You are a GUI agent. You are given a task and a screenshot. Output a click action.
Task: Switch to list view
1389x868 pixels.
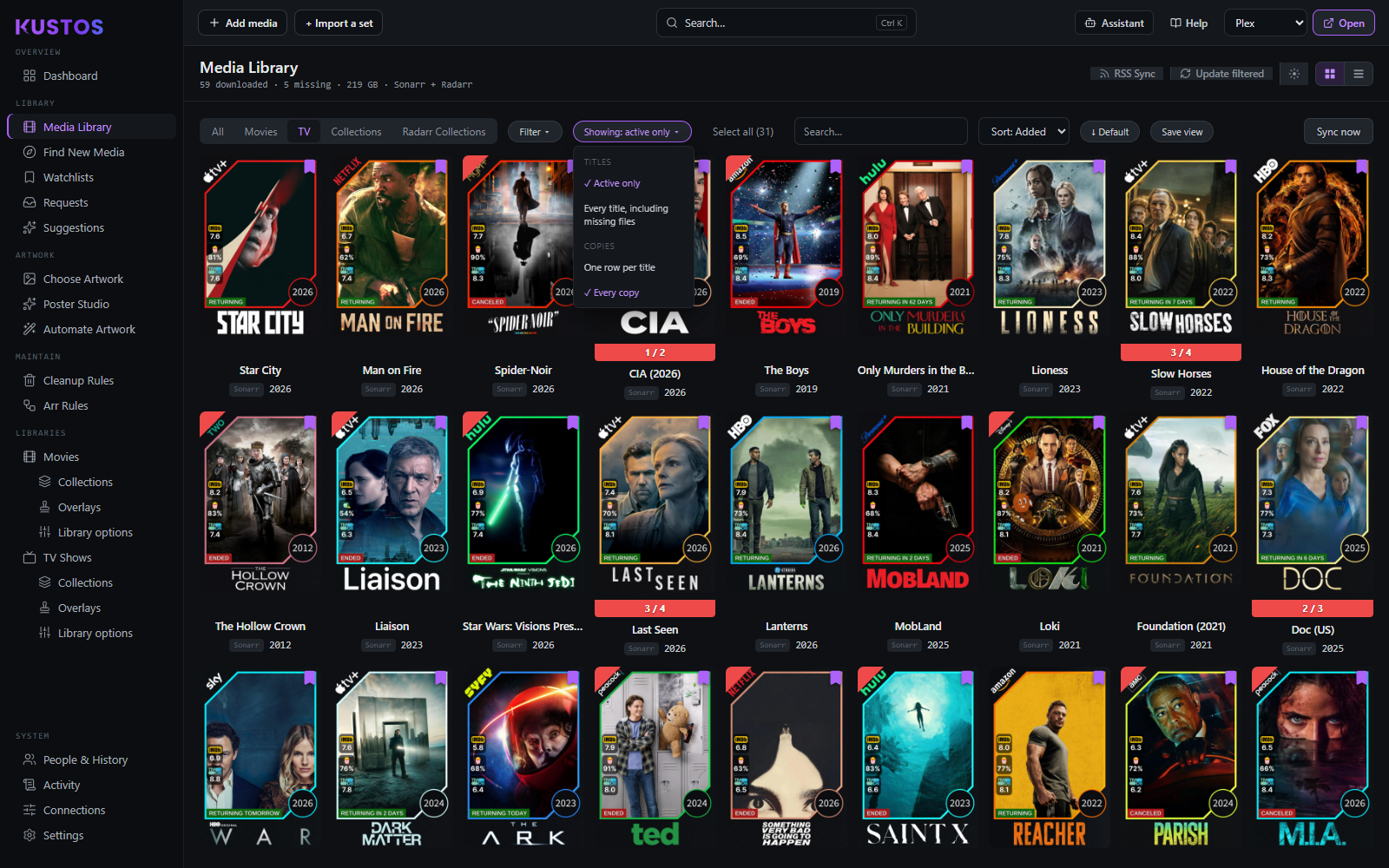[x=1359, y=74]
